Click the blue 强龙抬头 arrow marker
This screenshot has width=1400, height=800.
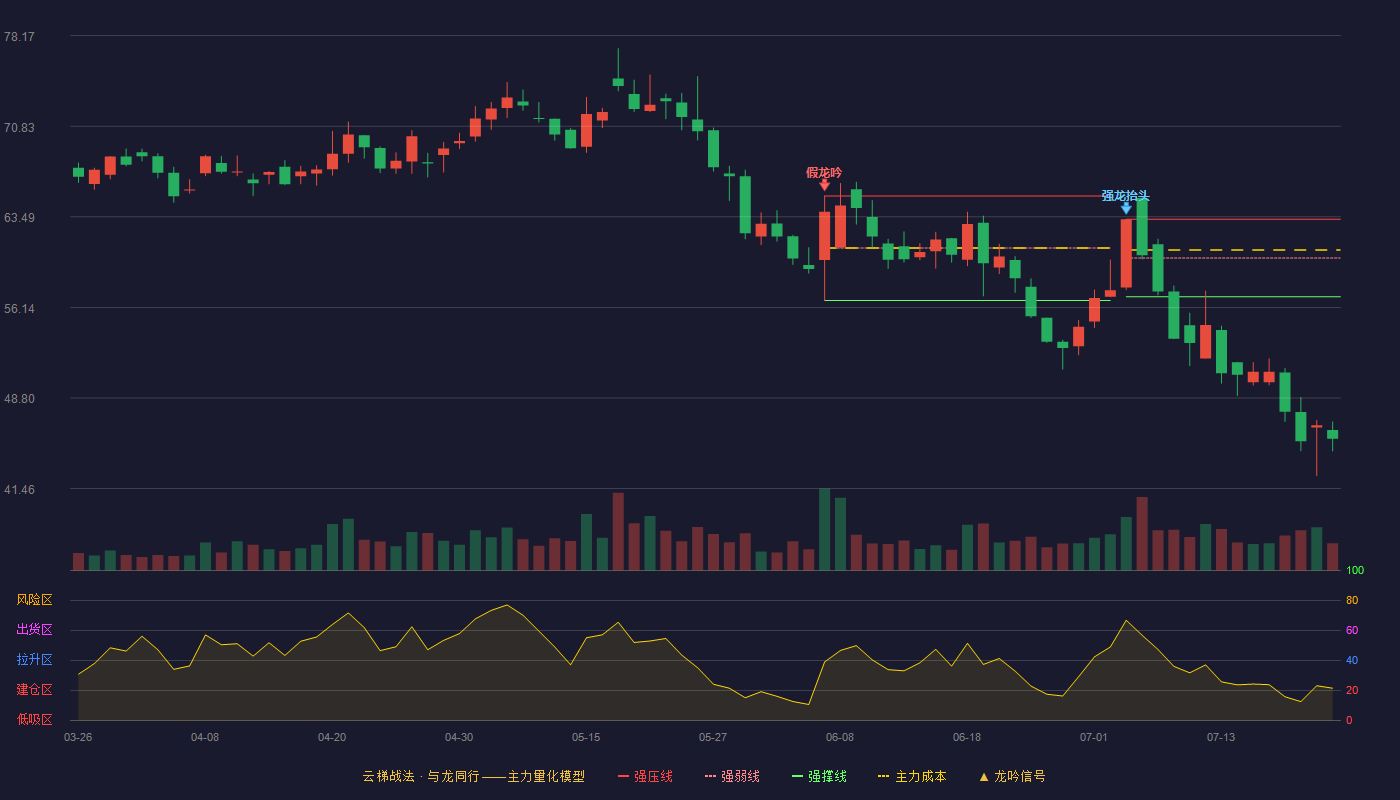coord(1126,208)
